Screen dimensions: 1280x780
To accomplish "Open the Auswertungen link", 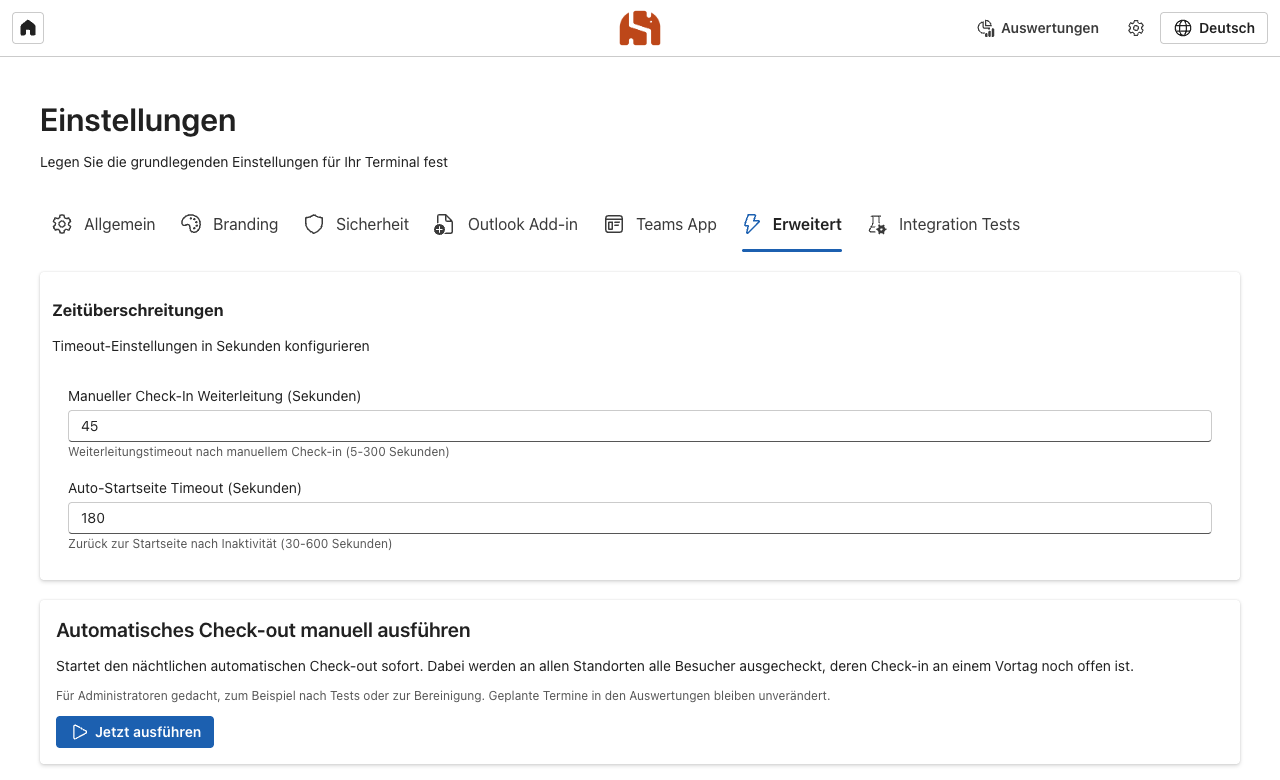I will 1038,28.
